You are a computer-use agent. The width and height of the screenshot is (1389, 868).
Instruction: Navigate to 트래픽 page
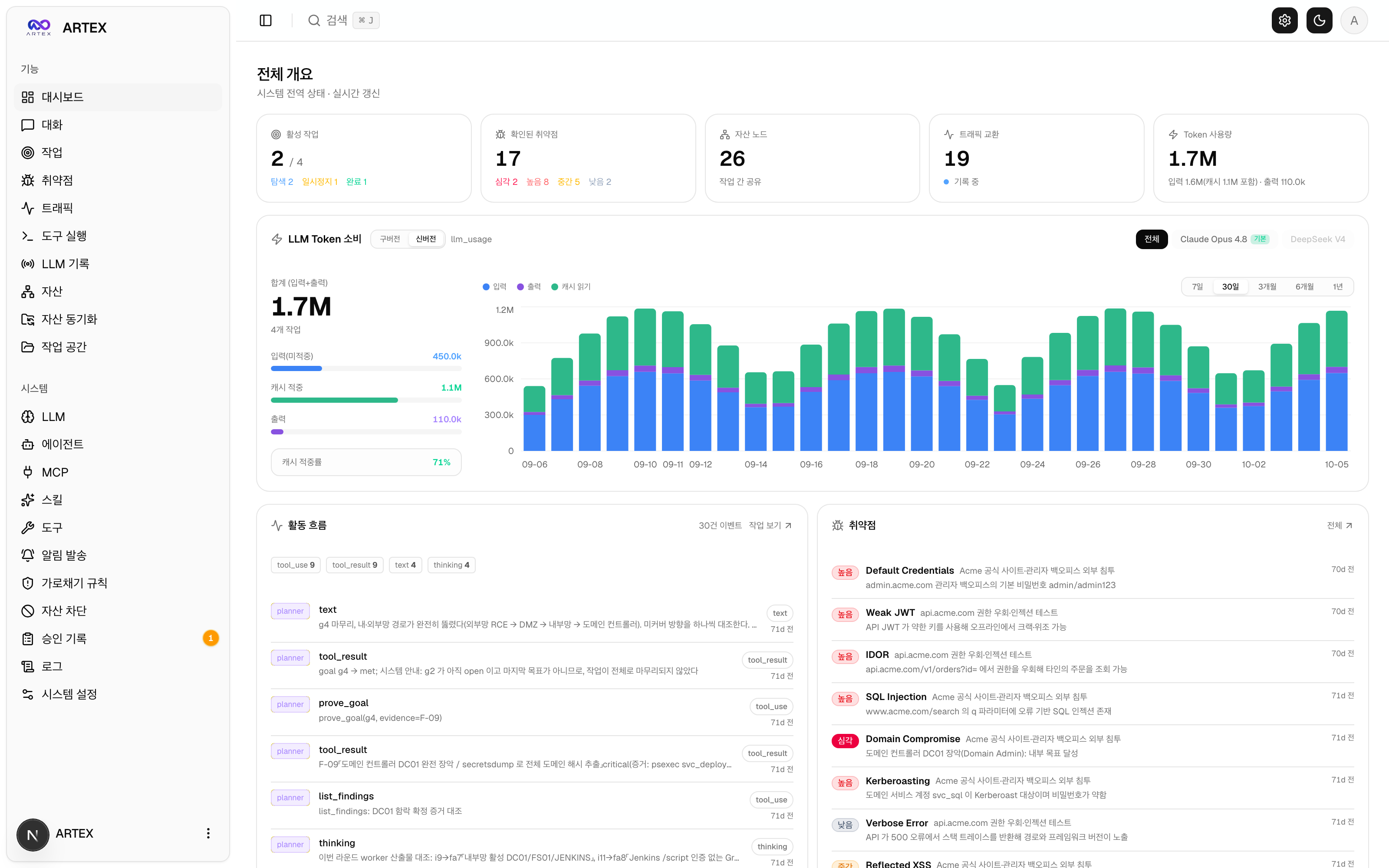[118, 208]
